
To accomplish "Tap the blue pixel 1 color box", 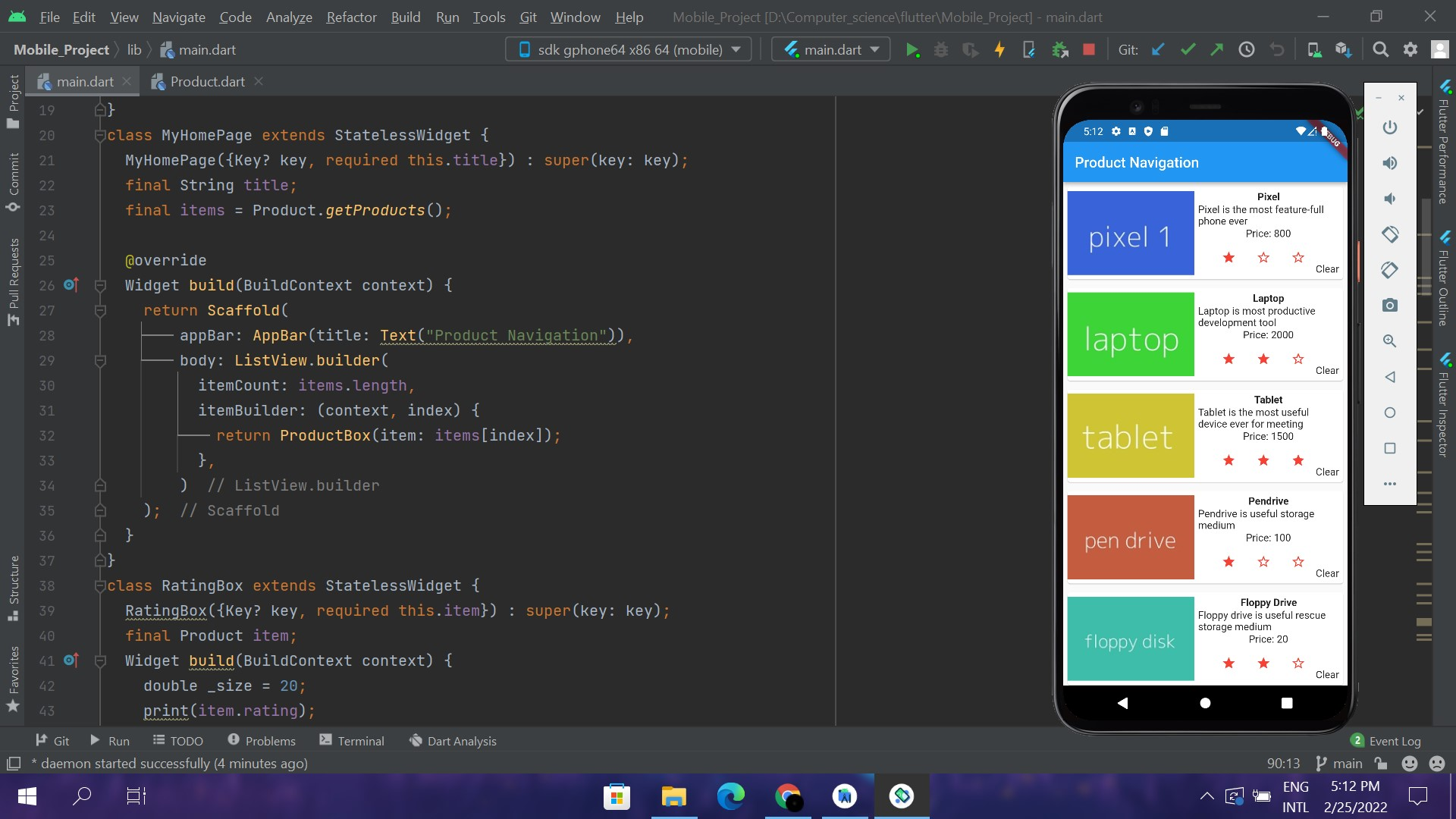I will click(1130, 234).
